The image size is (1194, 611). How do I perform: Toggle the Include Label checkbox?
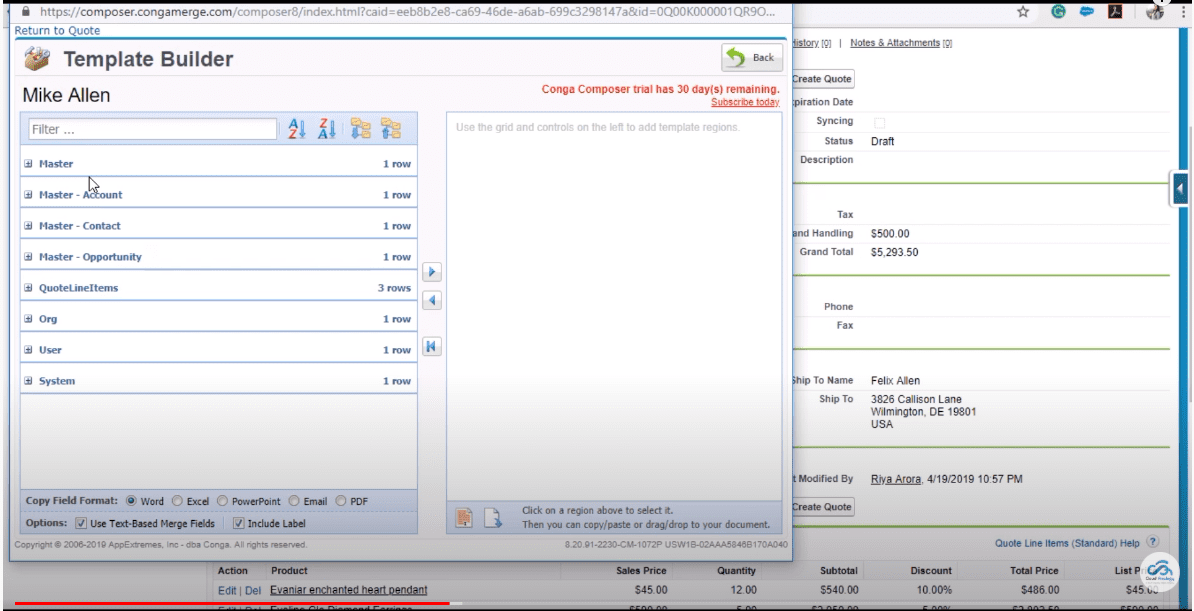[x=238, y=523]
